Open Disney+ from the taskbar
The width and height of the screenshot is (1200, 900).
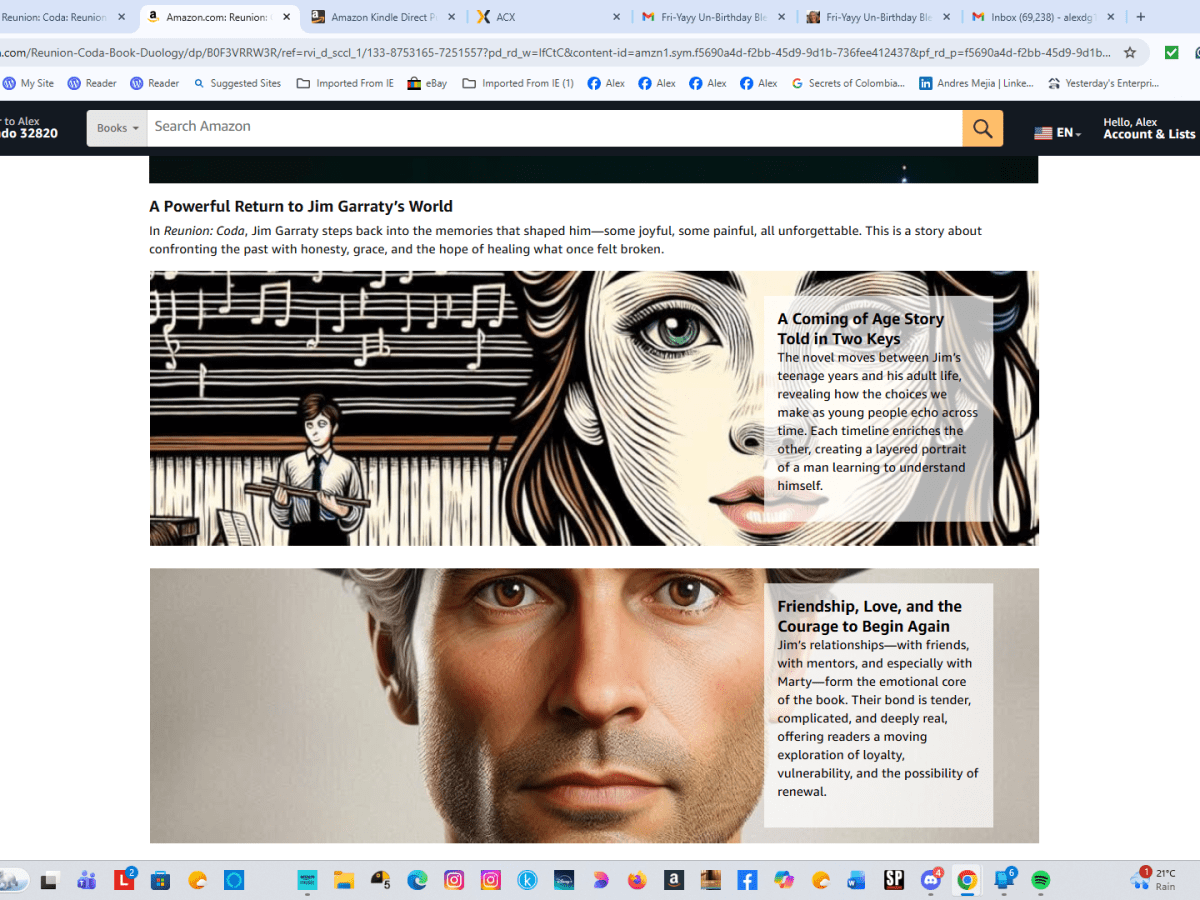click(563, 880)
